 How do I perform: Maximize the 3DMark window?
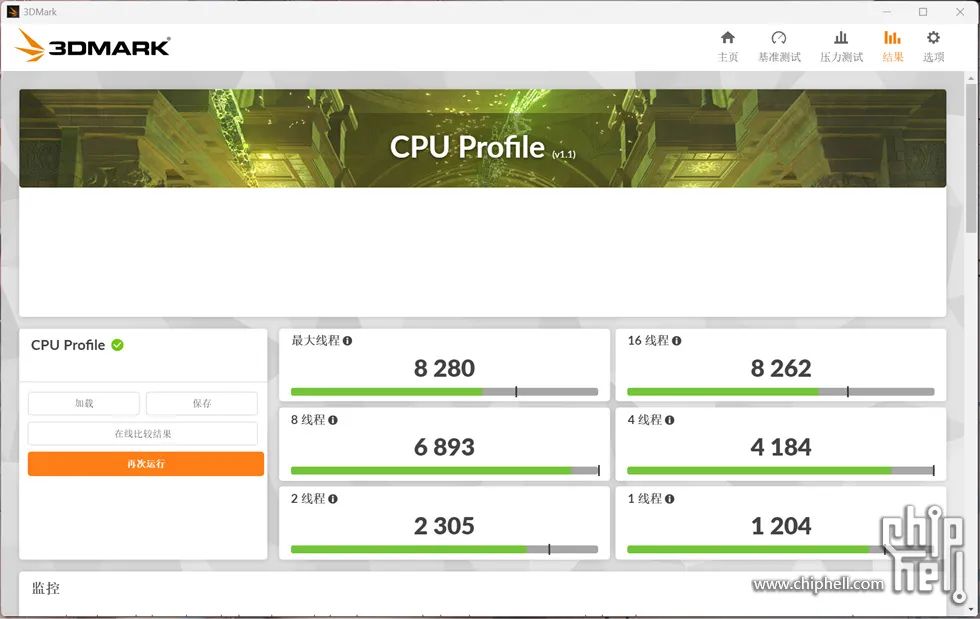tap(923, 12)
